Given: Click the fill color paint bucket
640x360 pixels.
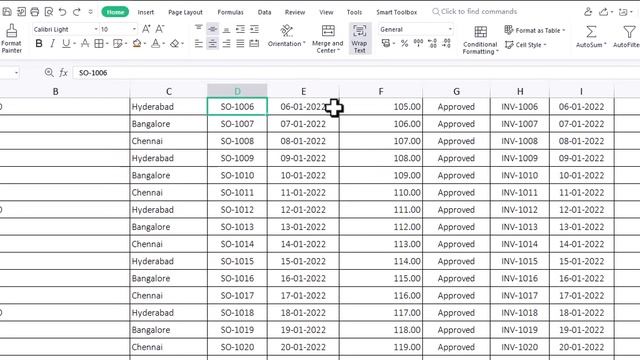Looking at the screenshot, I should click(137, 43).
